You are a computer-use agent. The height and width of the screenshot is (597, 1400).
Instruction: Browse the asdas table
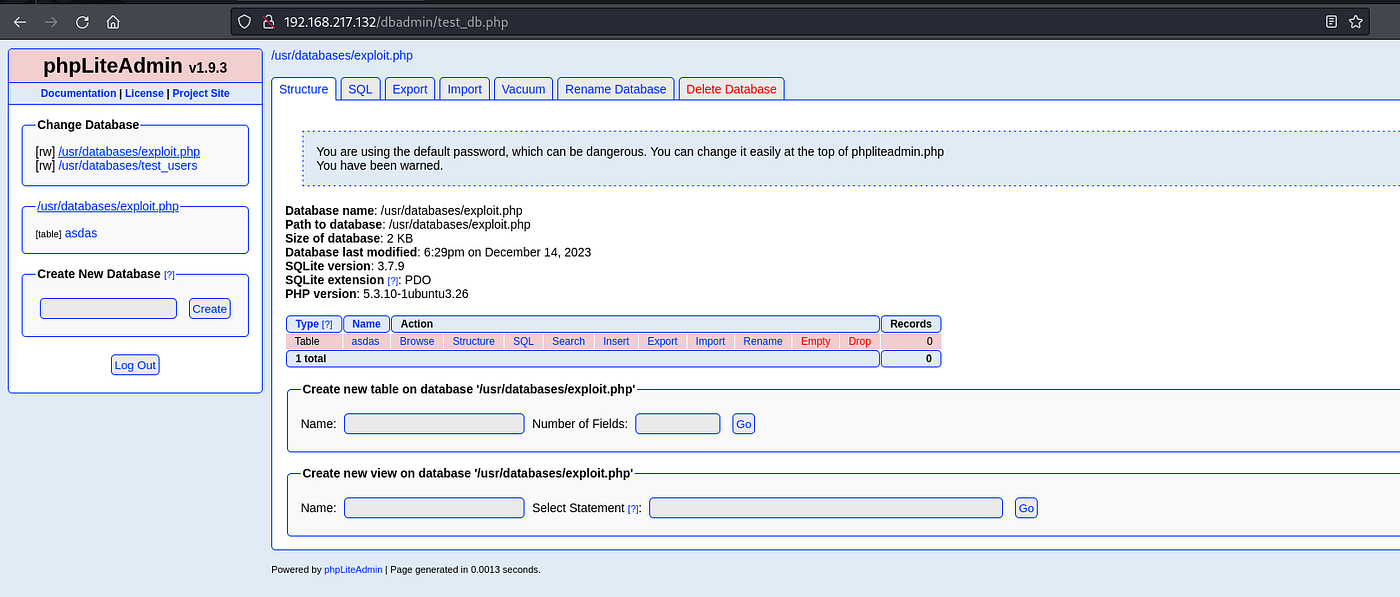click(x=417, y=341)
